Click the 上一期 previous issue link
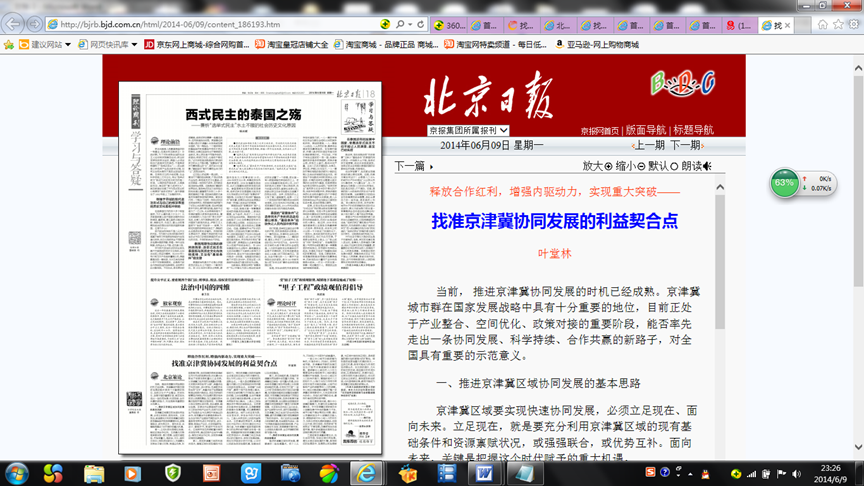864x486 pixels. (650, 146)
